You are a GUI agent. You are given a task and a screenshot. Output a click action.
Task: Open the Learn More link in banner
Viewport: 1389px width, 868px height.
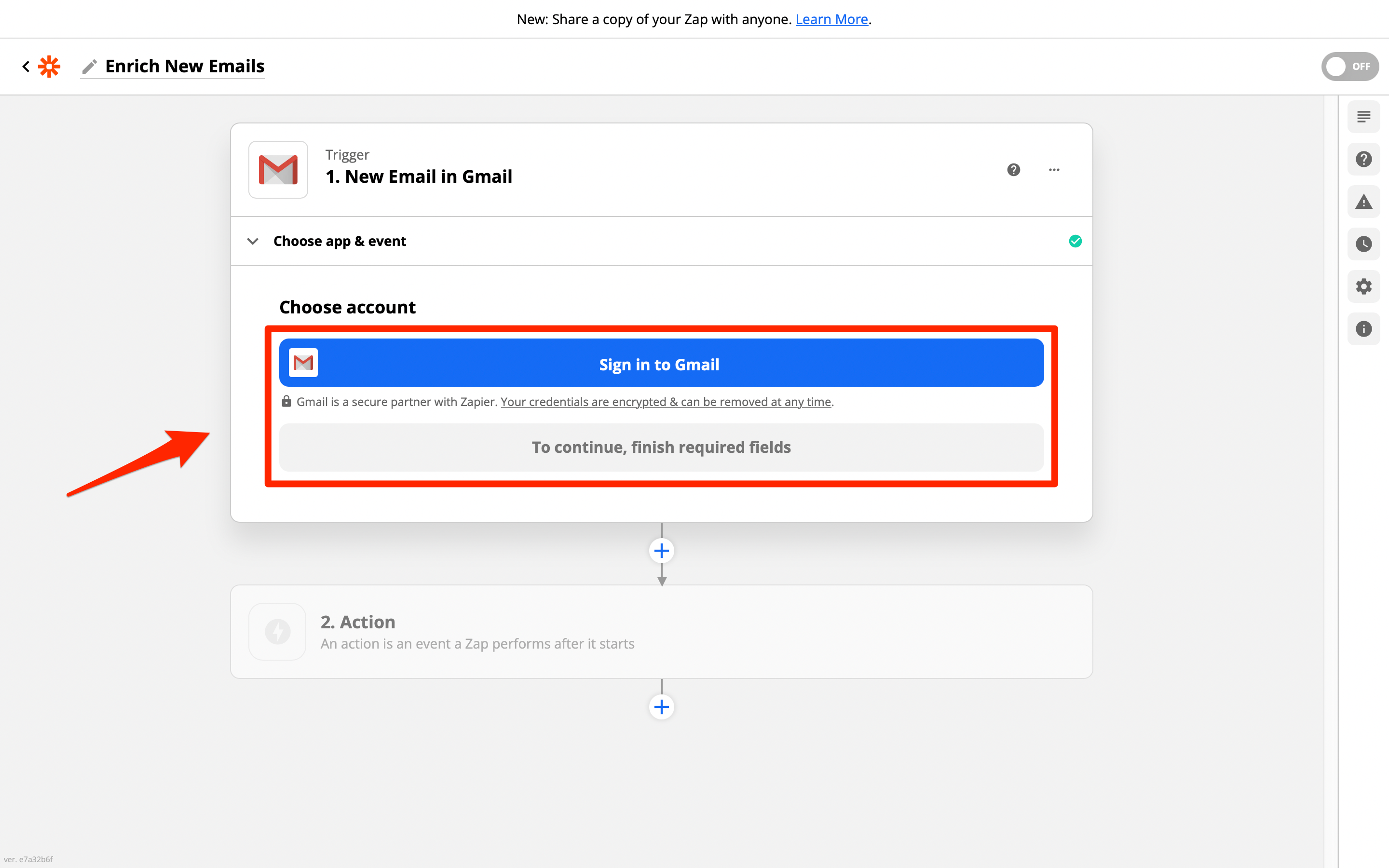[831, 19]
